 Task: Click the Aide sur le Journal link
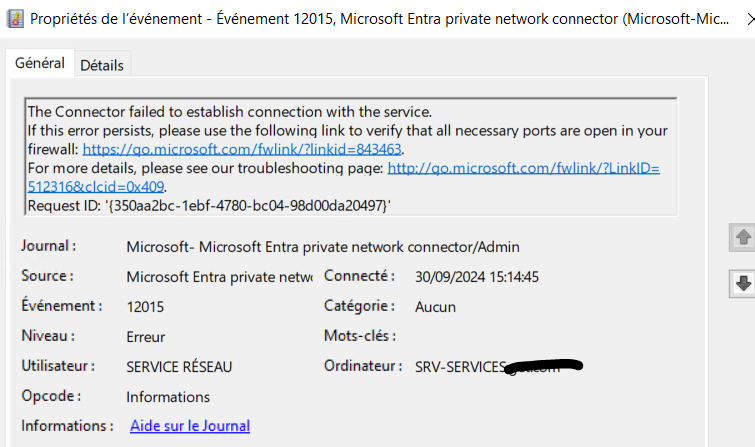(x=190, y=426)
